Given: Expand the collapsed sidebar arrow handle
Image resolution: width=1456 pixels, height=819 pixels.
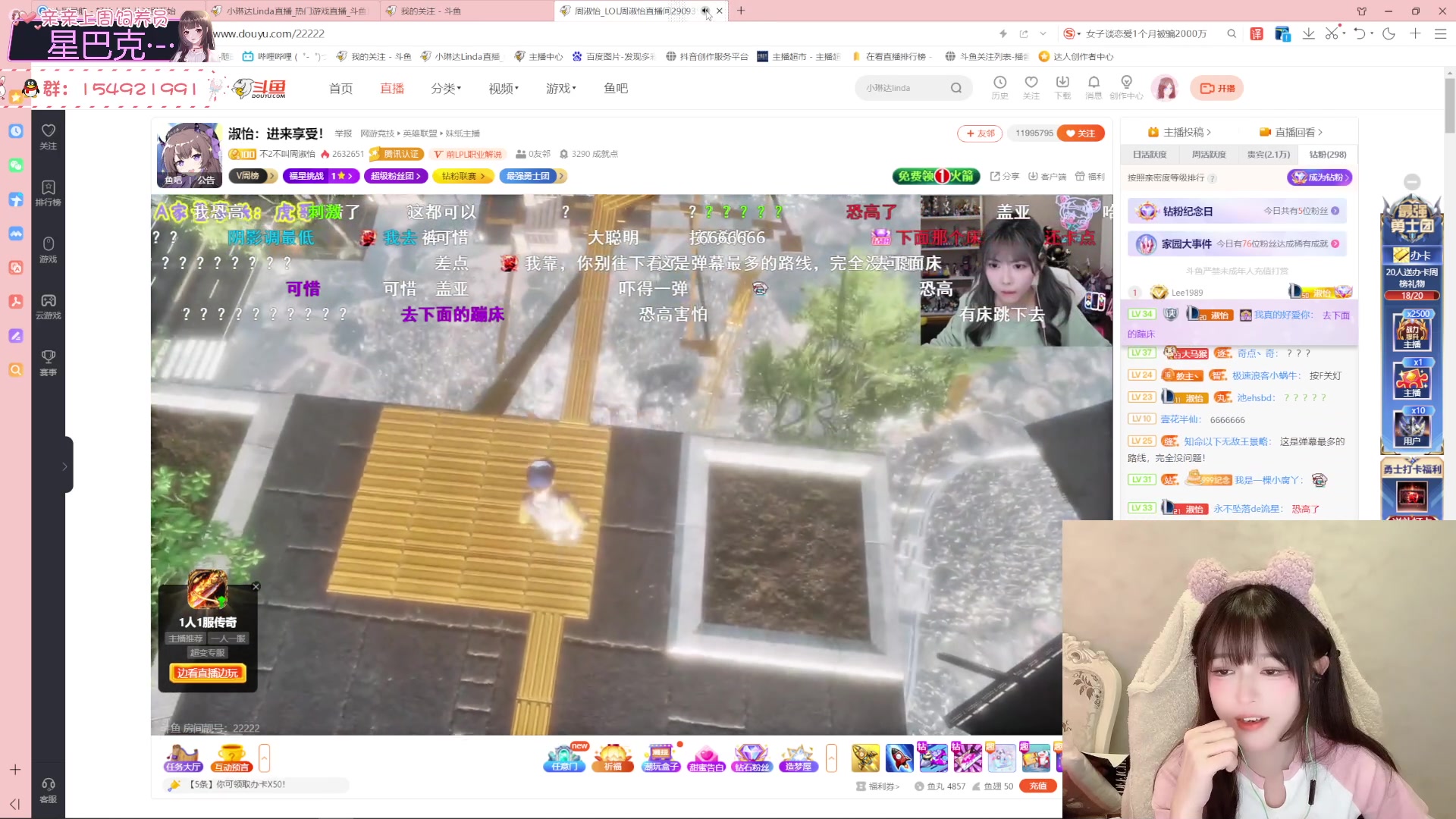Looking at the screenshot, I should (x=65, y=466).
